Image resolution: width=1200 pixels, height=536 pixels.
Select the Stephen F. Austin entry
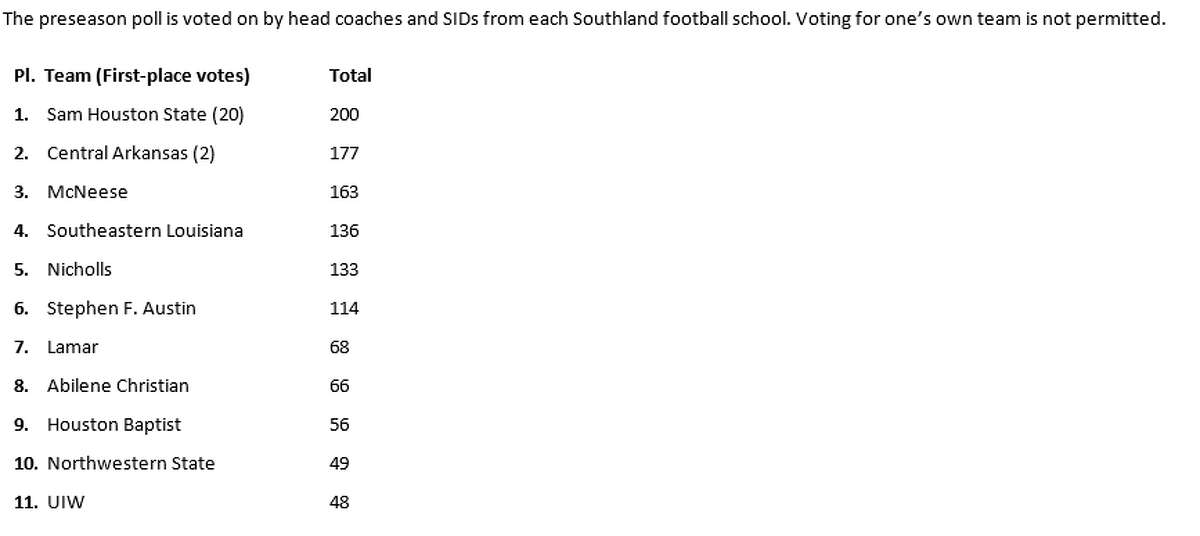click(121, 309)
